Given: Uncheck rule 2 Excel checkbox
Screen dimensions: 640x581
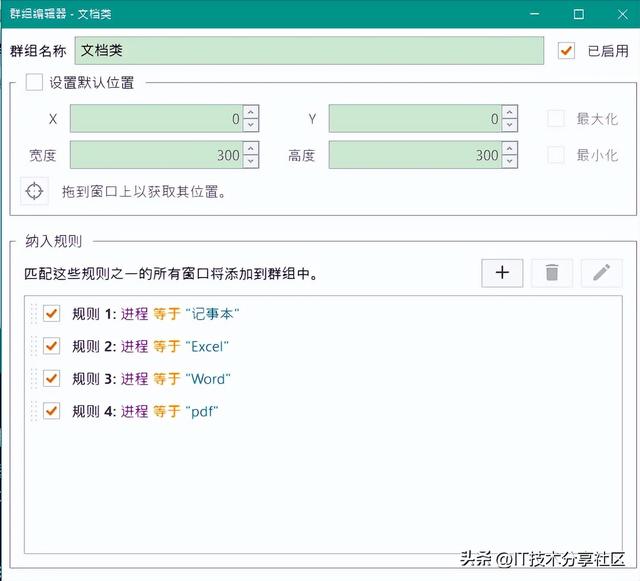Looking at the screenshot, I should pos(52,347).
